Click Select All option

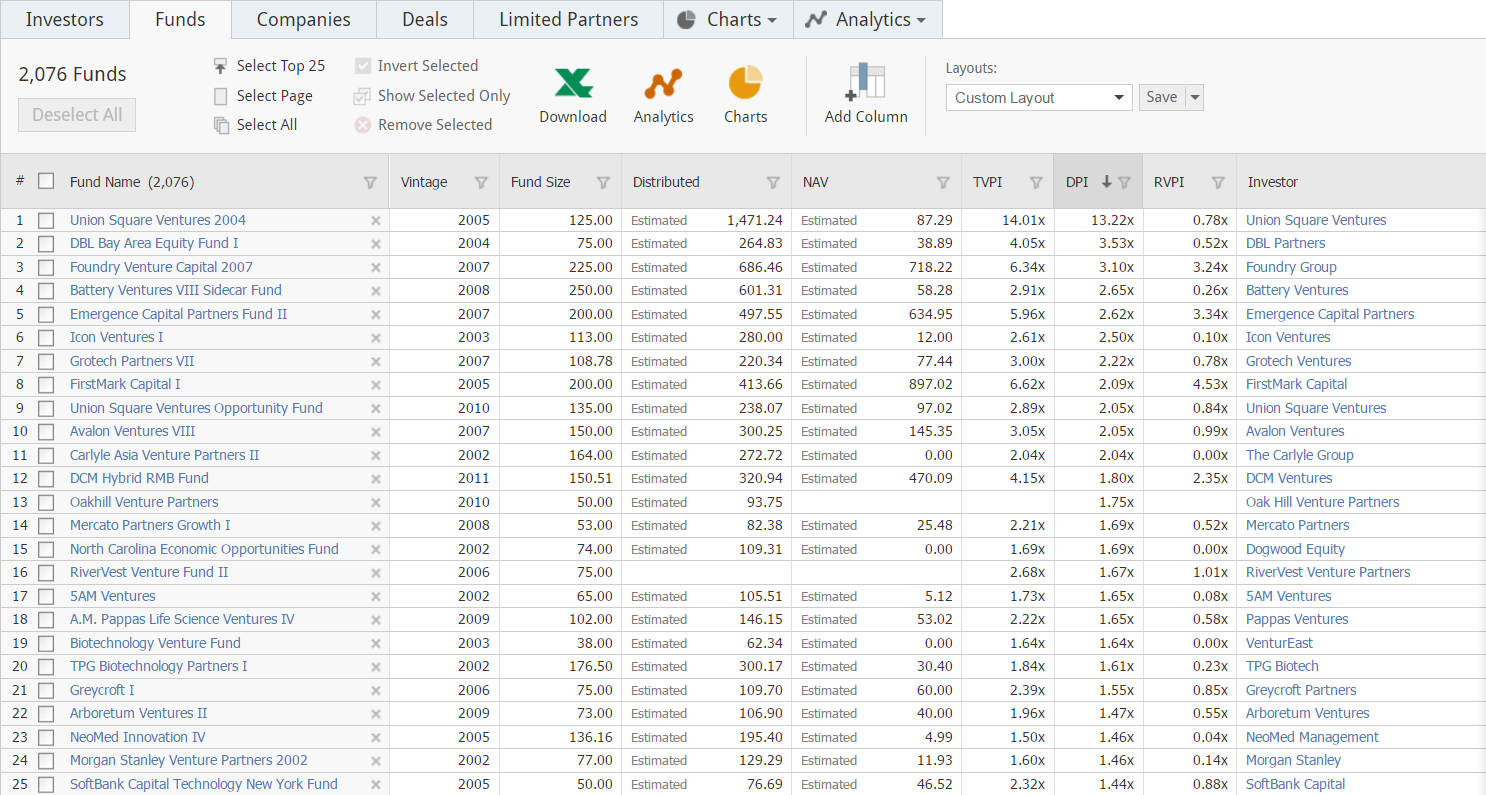pos(255,125)
